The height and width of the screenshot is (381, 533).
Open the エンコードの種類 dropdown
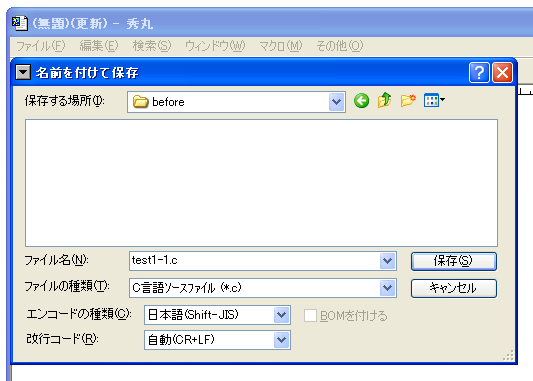tap(281, 315)
